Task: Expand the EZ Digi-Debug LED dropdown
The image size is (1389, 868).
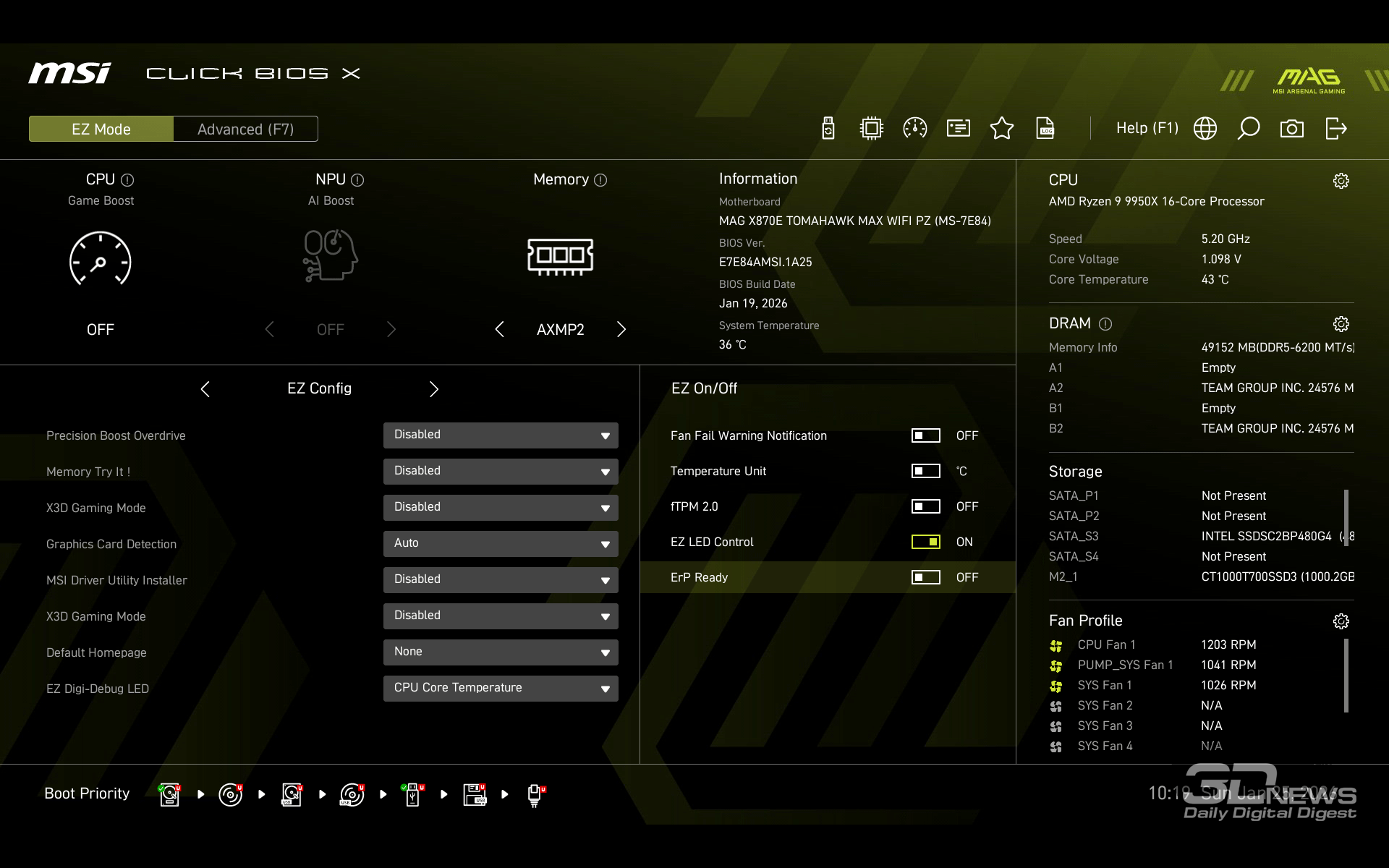Action: [501, 689]
